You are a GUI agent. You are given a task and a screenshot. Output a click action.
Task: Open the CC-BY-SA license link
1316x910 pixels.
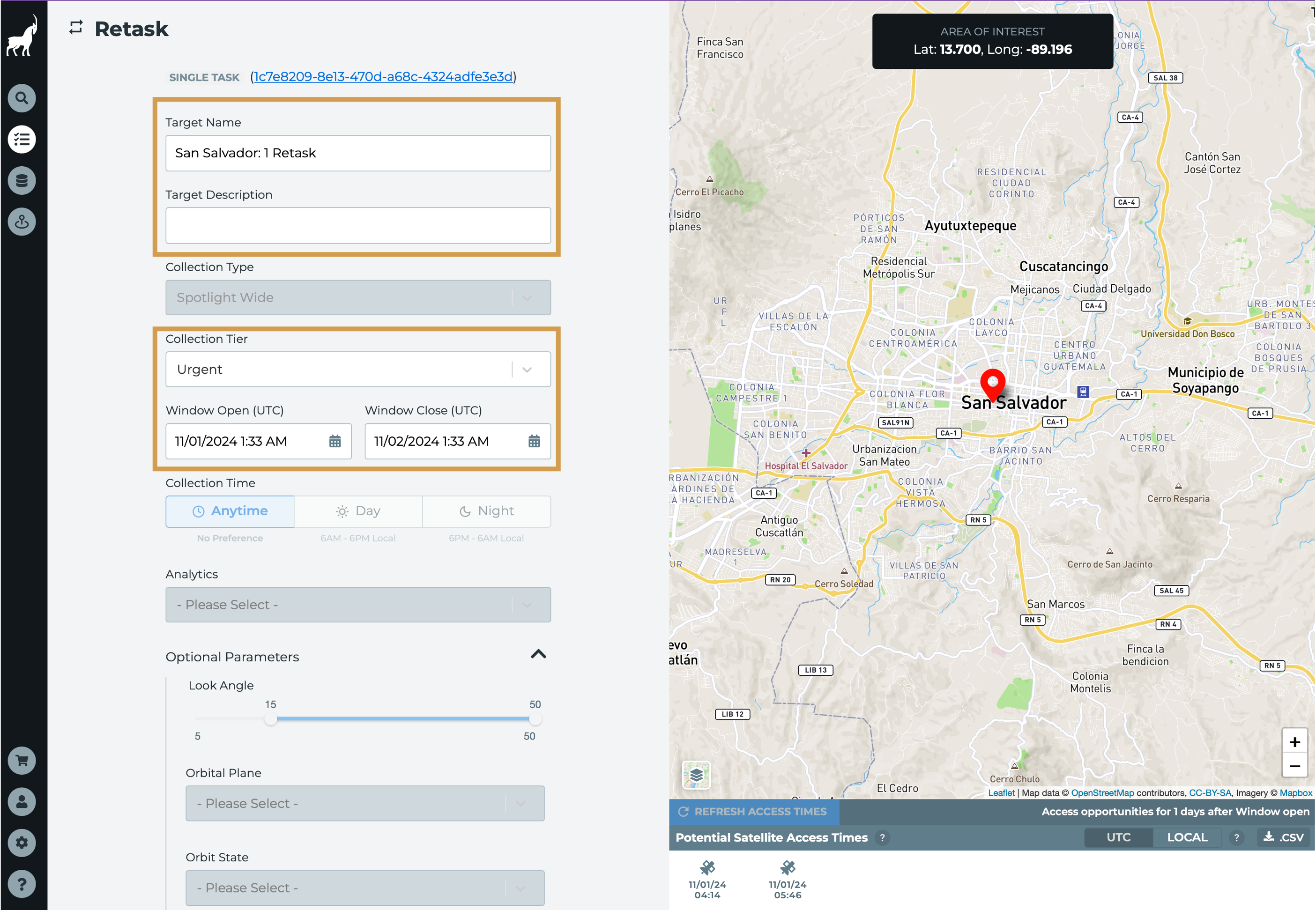[1210, 792]
